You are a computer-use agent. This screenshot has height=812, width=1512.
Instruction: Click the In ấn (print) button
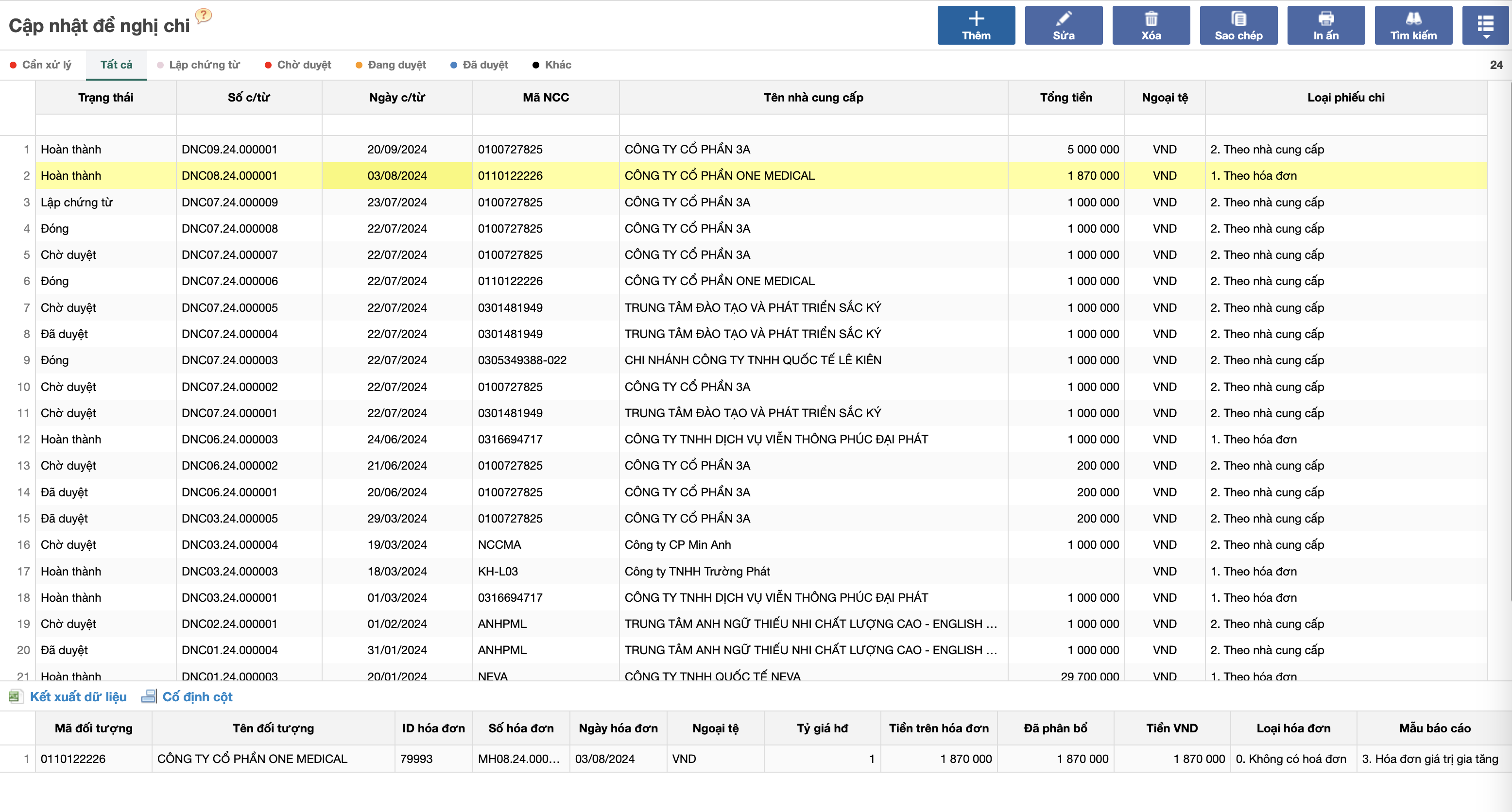pos(1326,25)
